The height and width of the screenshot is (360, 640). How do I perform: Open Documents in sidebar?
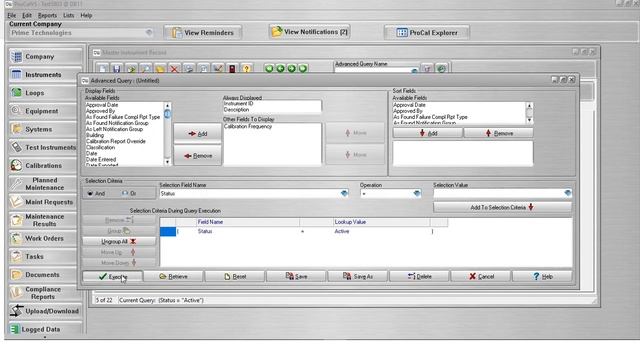coord(45,274)
